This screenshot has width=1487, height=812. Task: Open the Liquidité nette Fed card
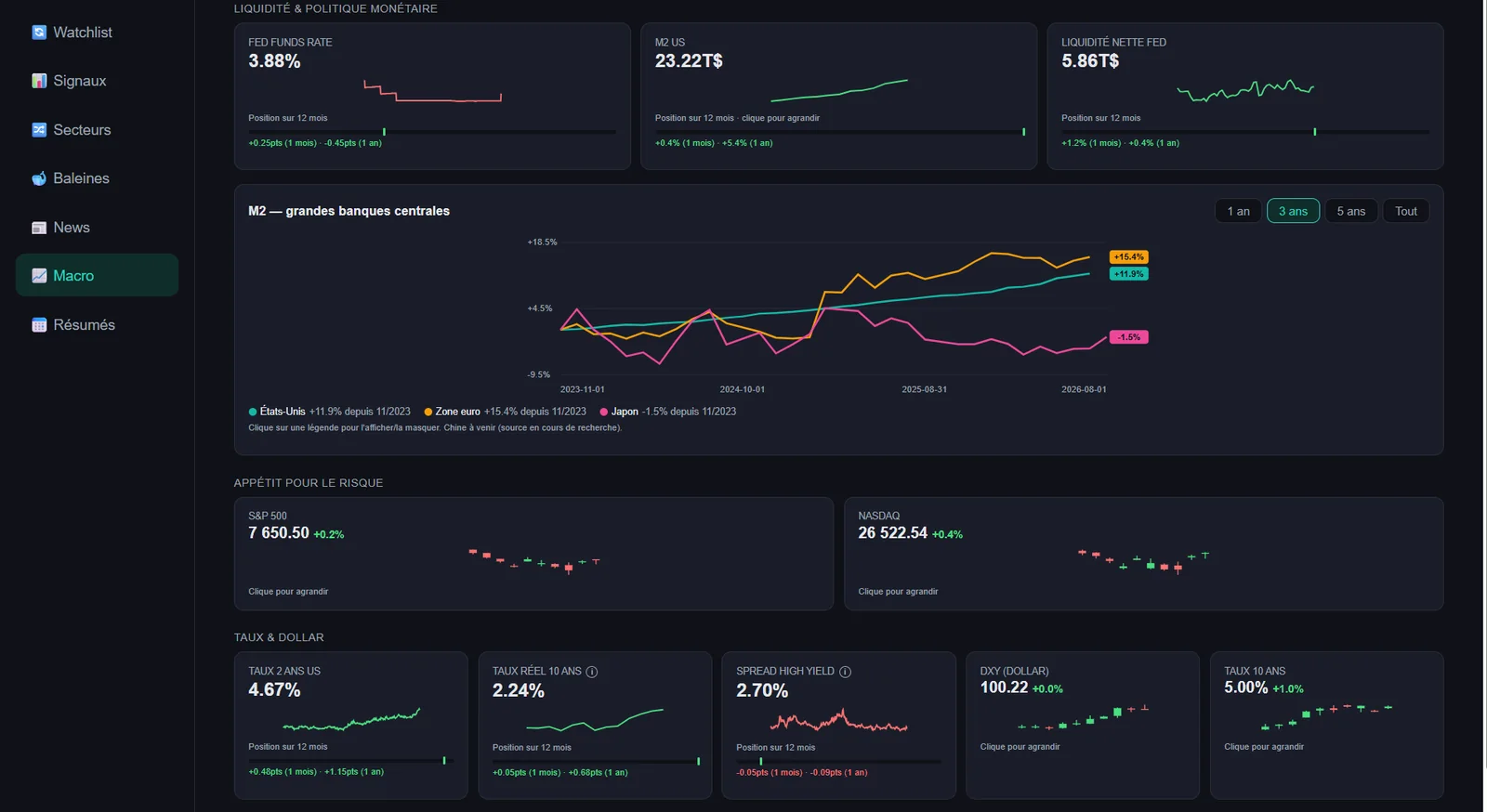1245,96
